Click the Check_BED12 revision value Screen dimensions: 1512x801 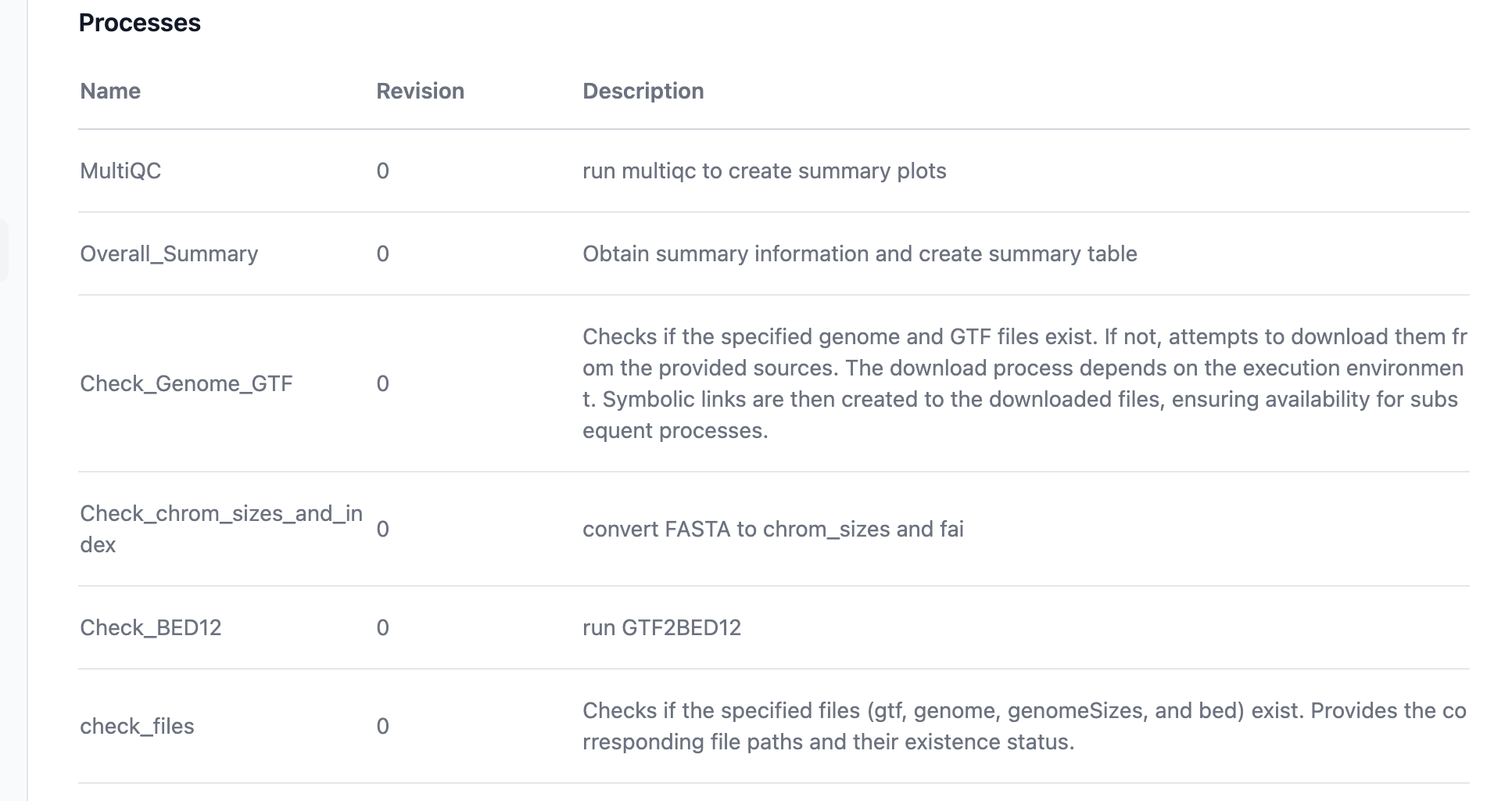pyautogui.click(x=382, y=627)
